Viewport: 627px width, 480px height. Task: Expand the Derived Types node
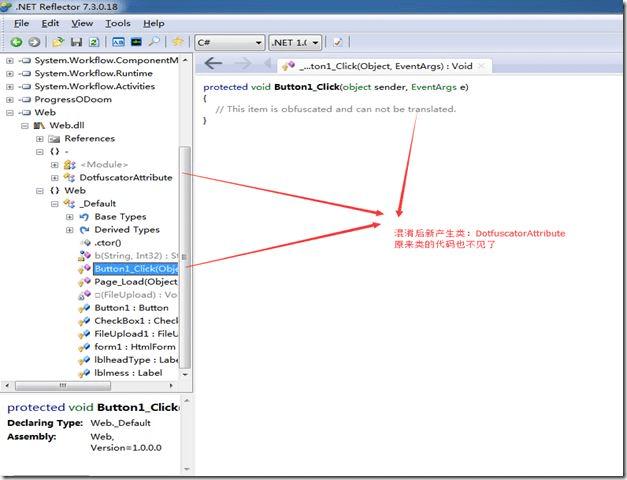click(70, 230)
